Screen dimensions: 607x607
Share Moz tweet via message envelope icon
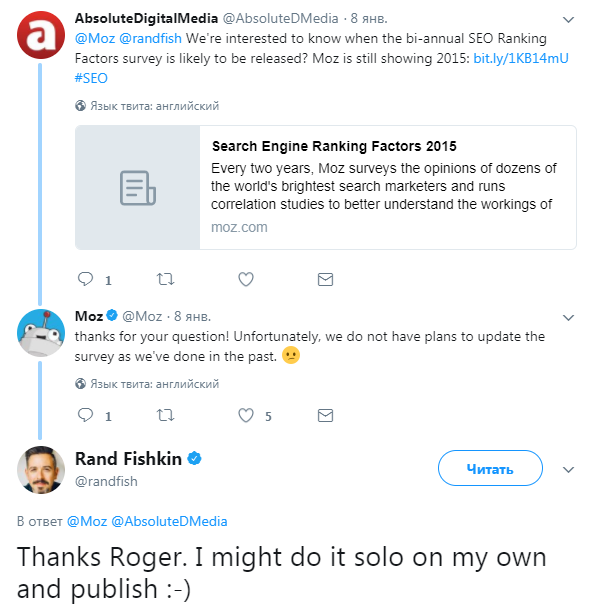[325, 415]
